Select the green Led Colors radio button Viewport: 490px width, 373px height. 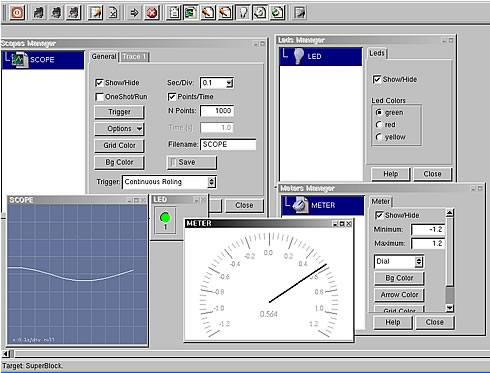(x=379, y=113)
